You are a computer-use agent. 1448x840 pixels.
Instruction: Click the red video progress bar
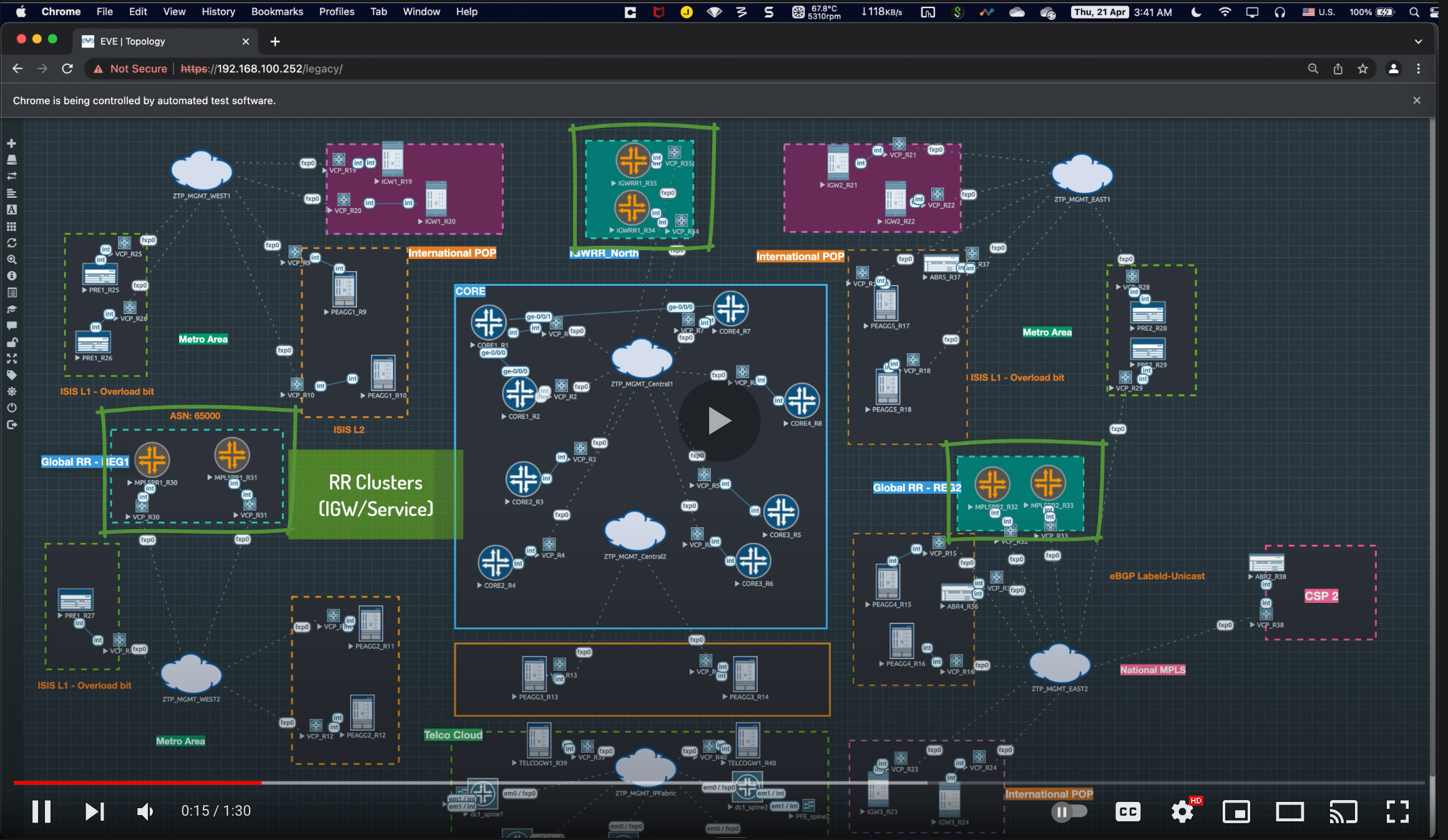[x=137, y=782]
